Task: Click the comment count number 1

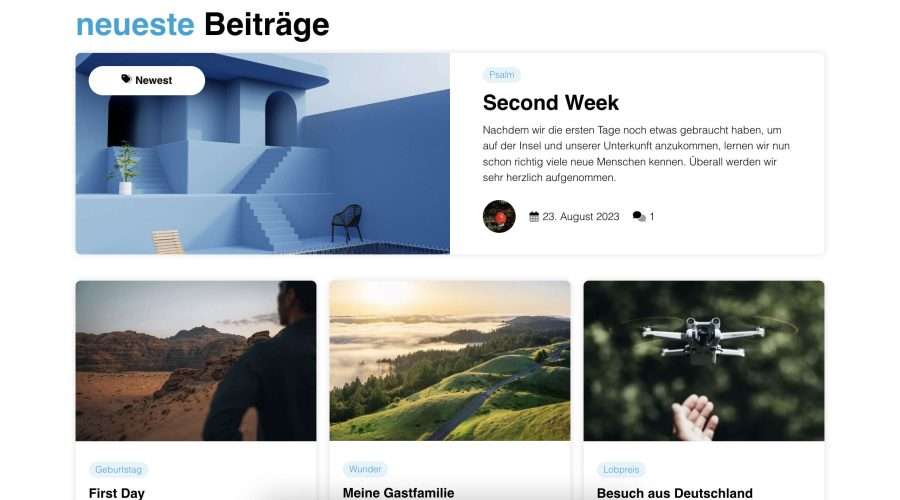Action: (x=651, y=216)
